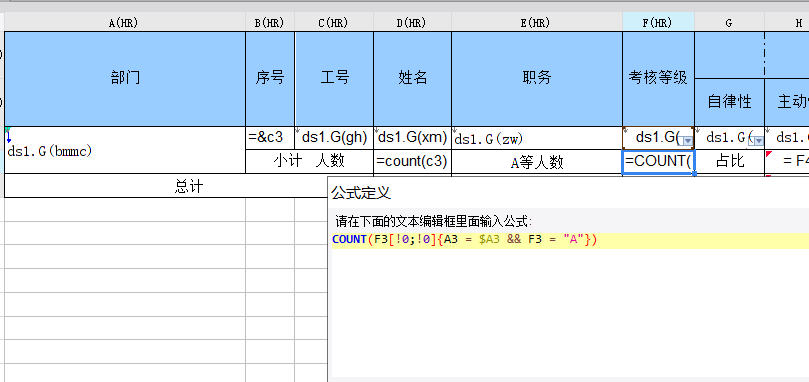The height and width of the screenshot is (382, 809).
Task: Select the 自律性 header cell
Action: tap(730, 102)
